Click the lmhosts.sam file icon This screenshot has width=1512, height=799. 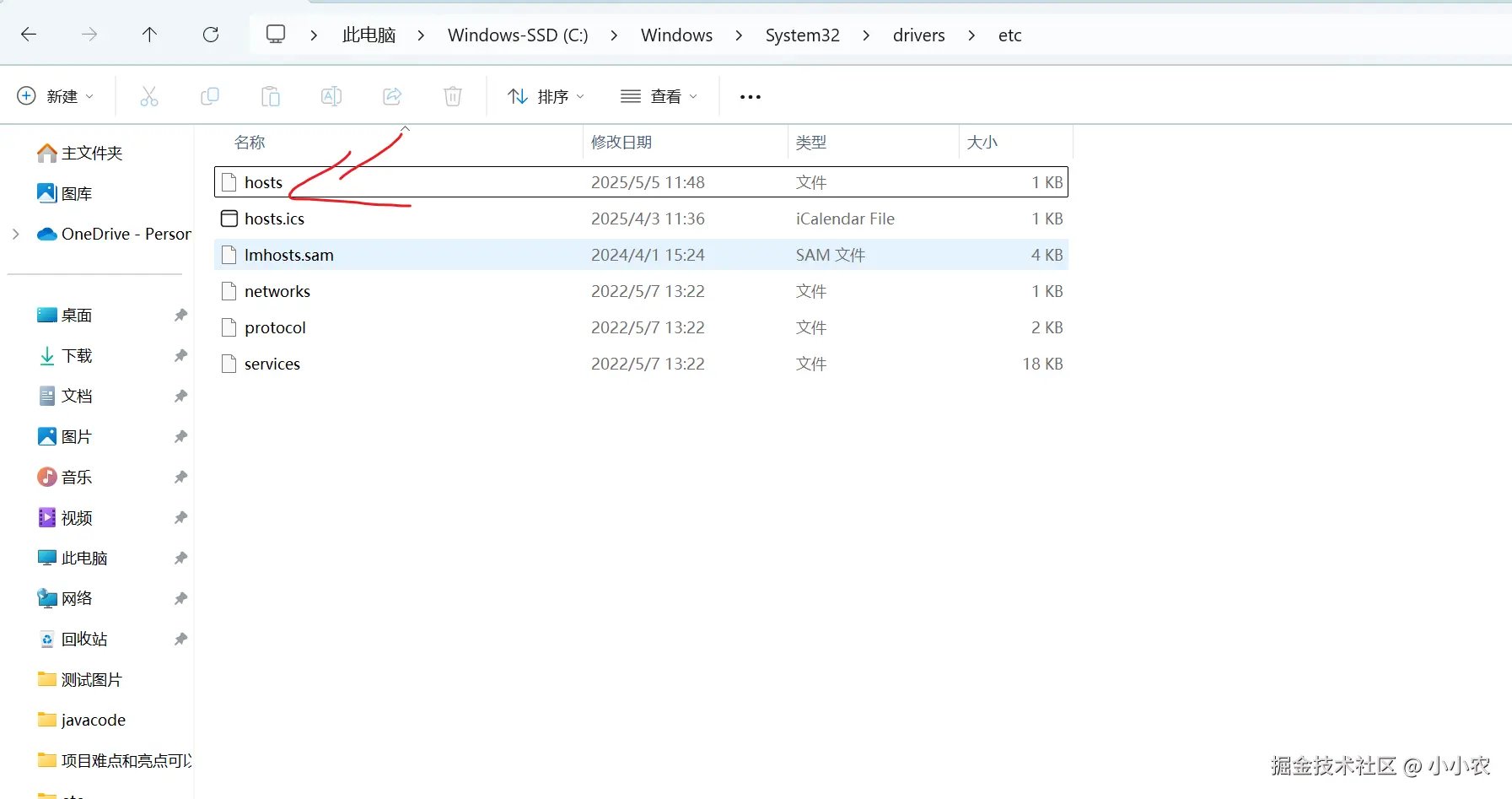tap(229, 255)
